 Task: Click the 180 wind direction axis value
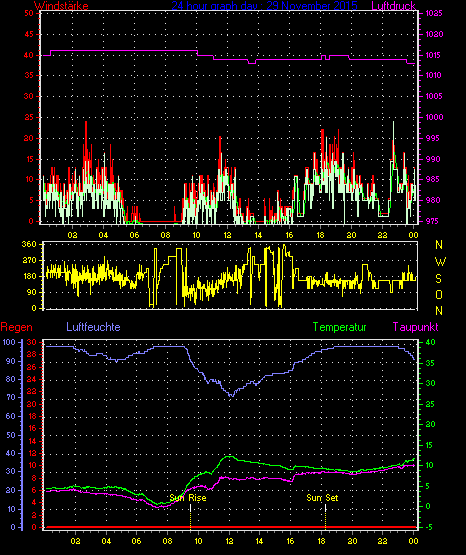click(29, 276)
